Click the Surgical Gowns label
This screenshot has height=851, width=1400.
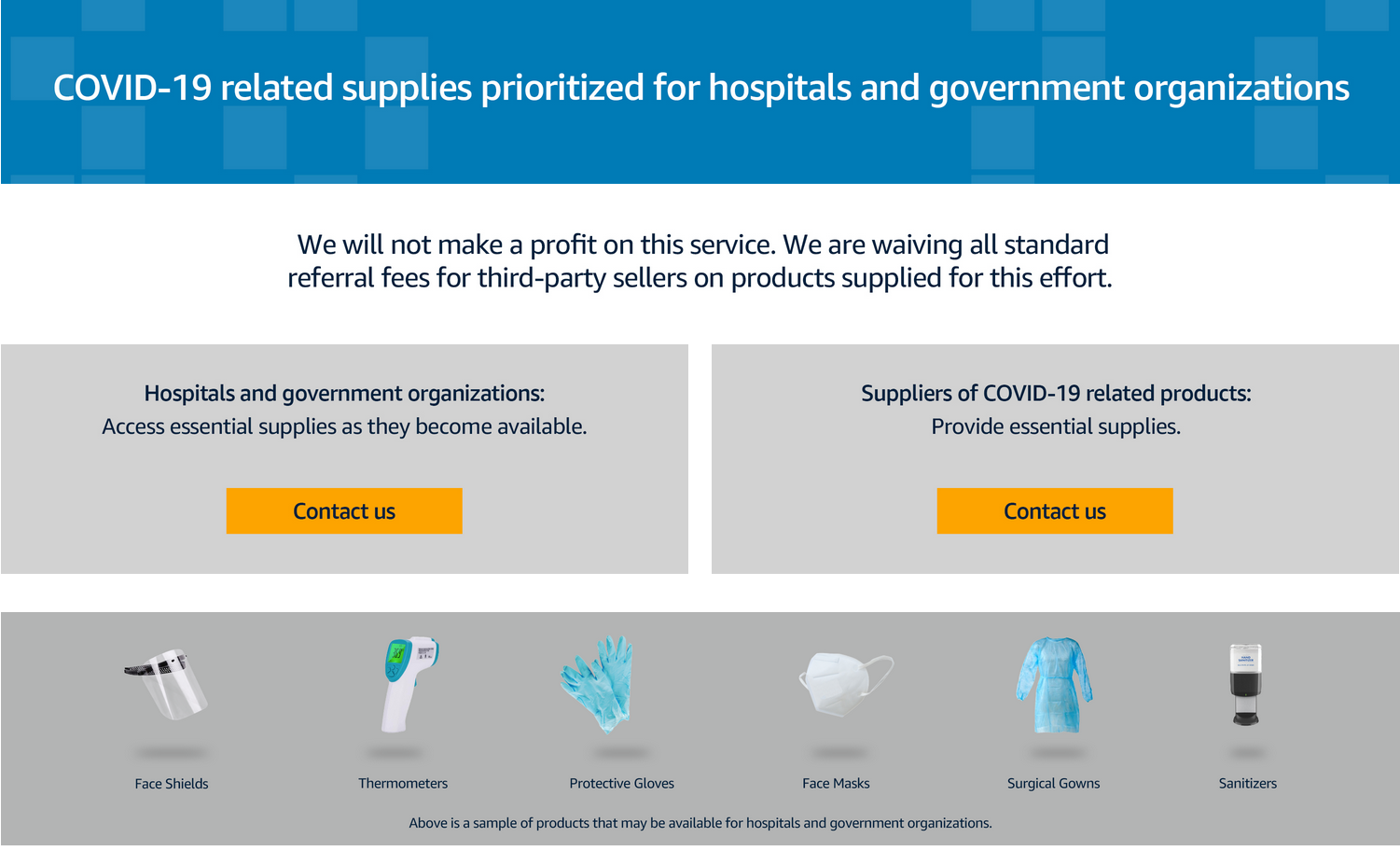tap(1054, 784)
